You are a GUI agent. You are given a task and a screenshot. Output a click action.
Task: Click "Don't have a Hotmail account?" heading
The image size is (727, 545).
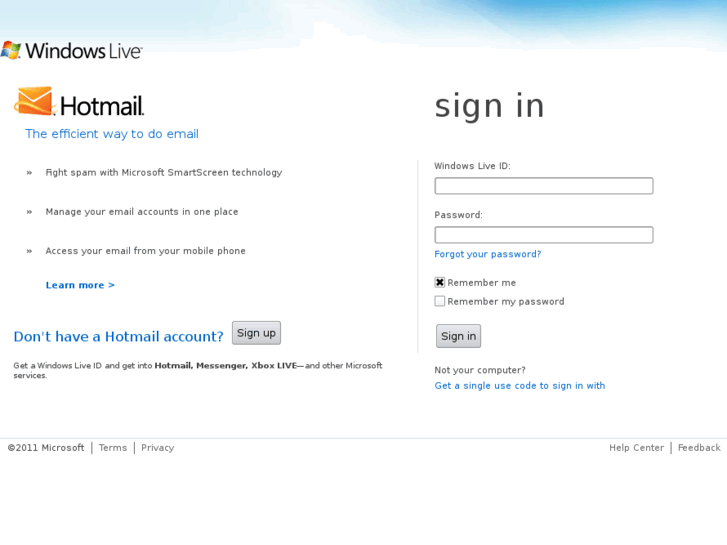pos(118,336)
